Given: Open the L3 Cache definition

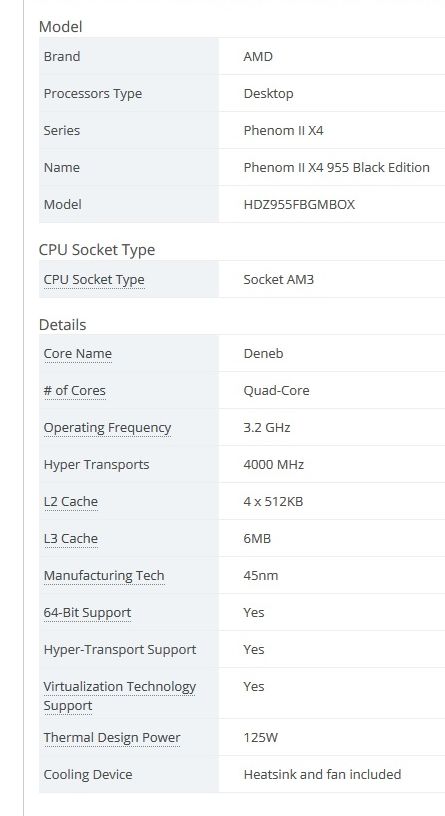Looking at the screenshot, I should click(x=71, y=538).
